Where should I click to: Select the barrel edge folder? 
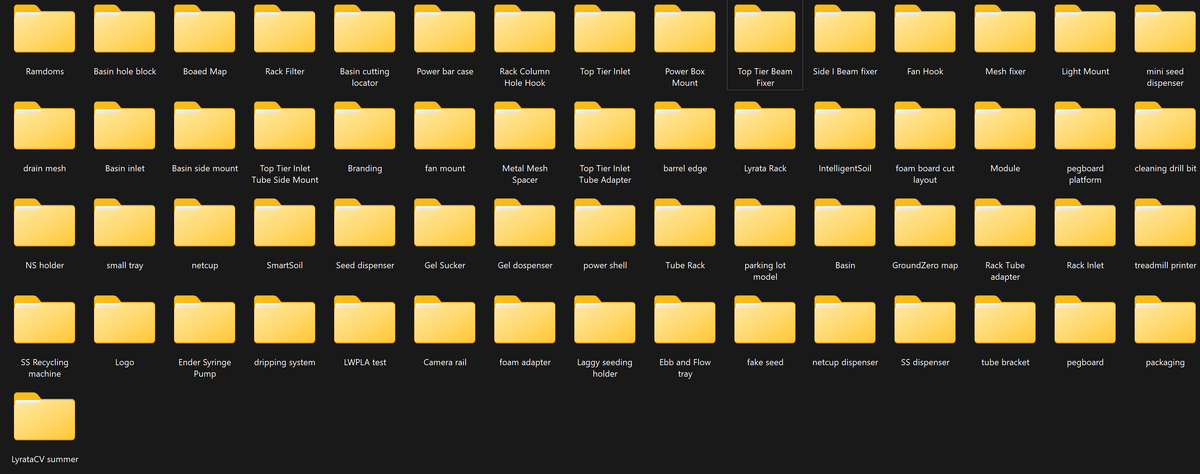point(685,125)
